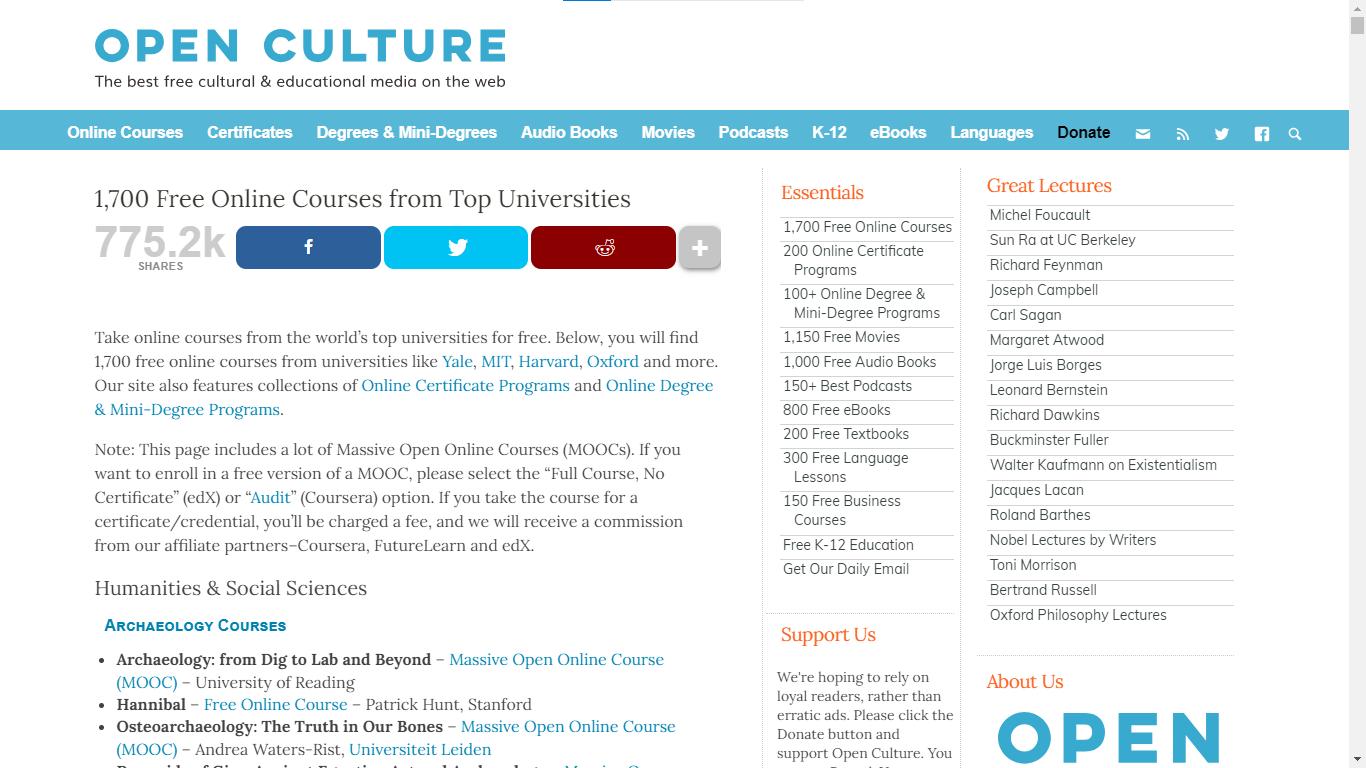
Task: Open the Richard Feynman lecture link
Action: tap(1046, 265)
